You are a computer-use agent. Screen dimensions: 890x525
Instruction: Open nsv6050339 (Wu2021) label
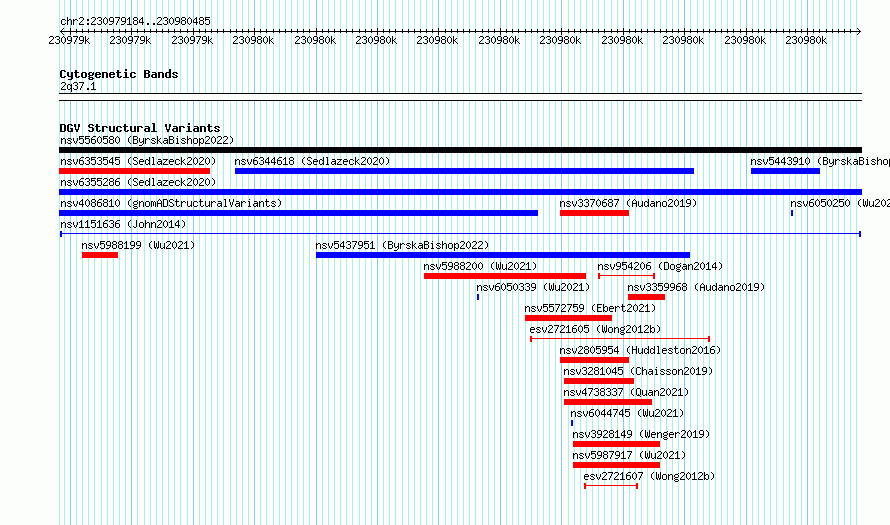(533, 287)
